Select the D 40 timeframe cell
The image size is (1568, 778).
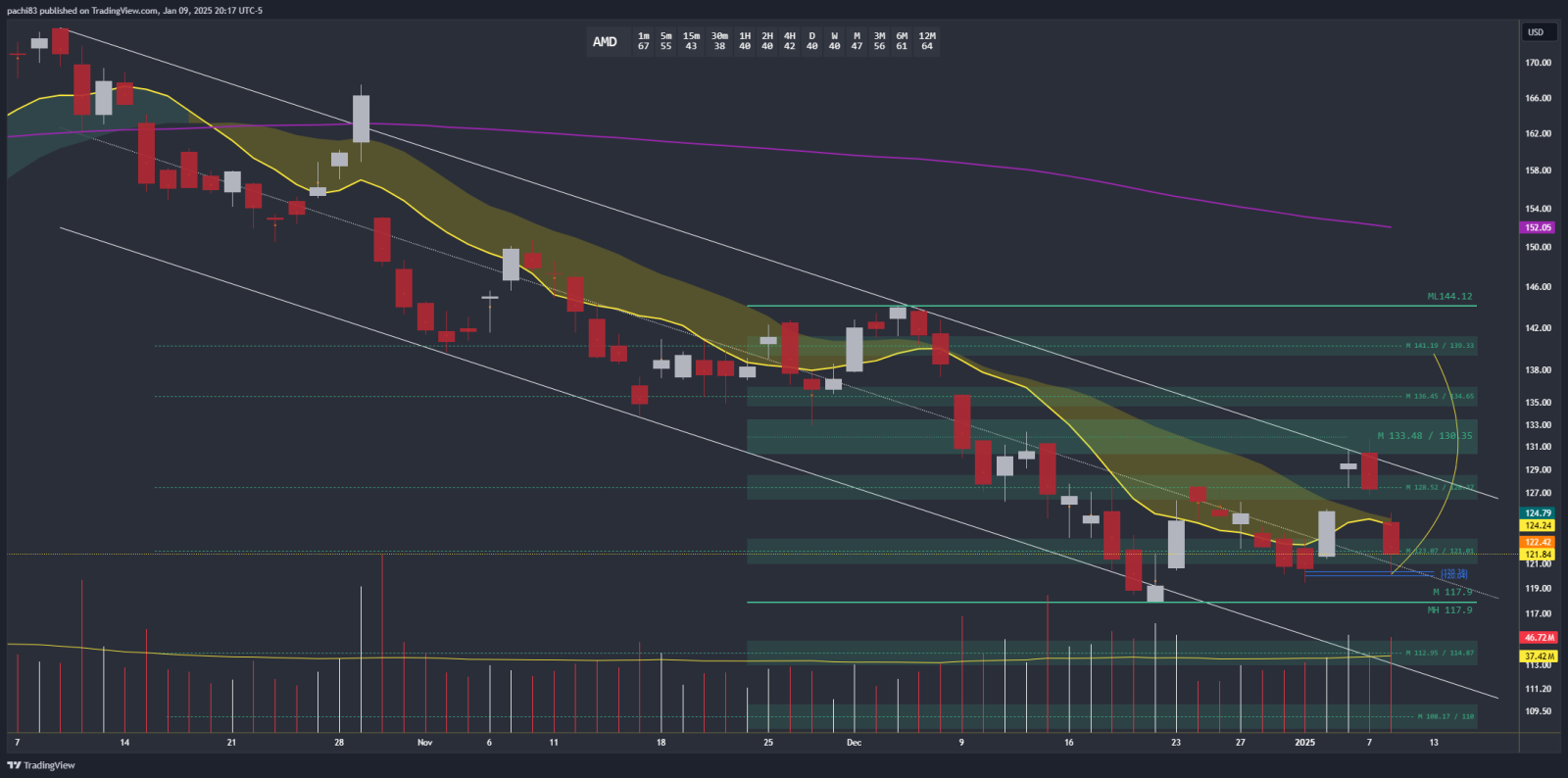pos(812,41)
